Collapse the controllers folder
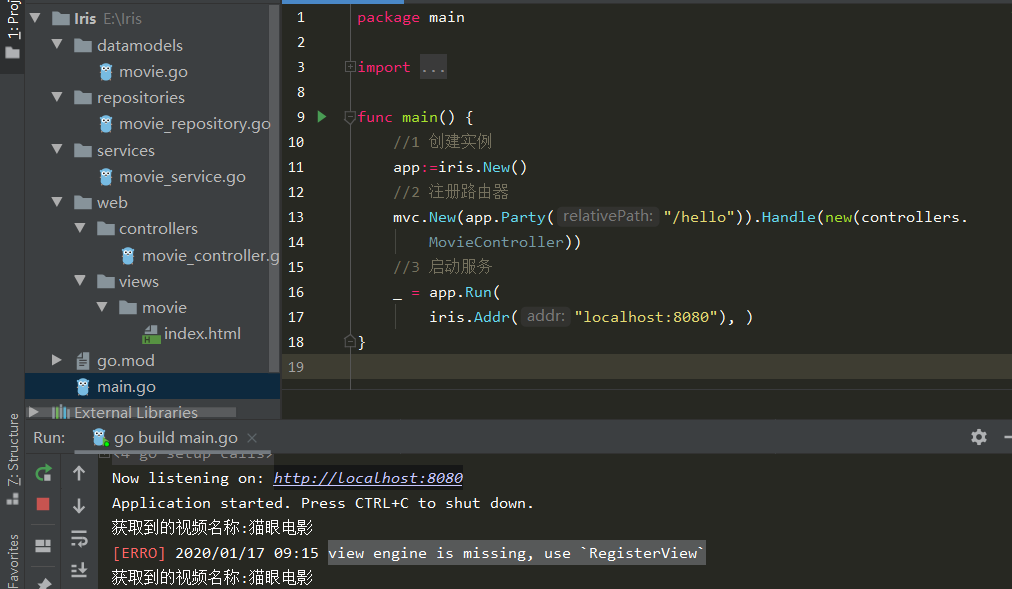1012x589 pixels. point(80,228)
